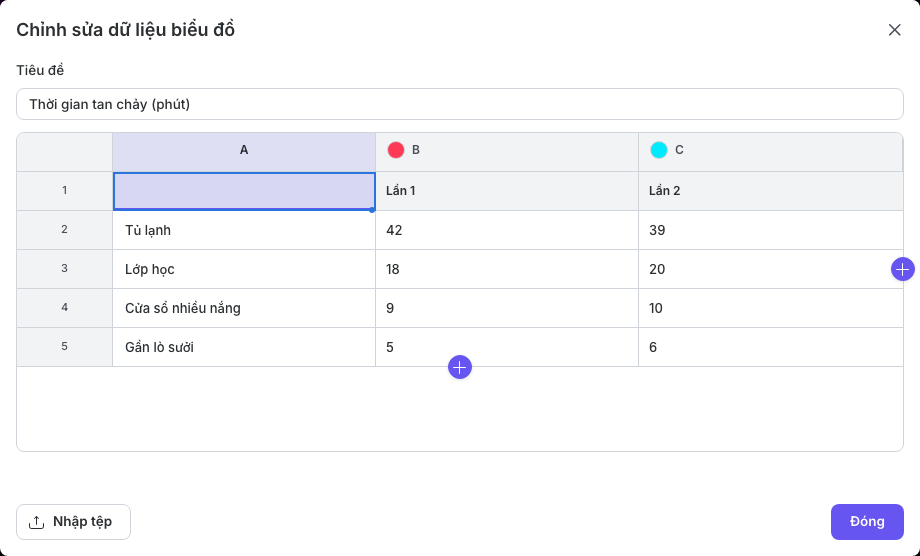Select the cell "Lớp học"
The image size is (920, 556).
(244, 269)
